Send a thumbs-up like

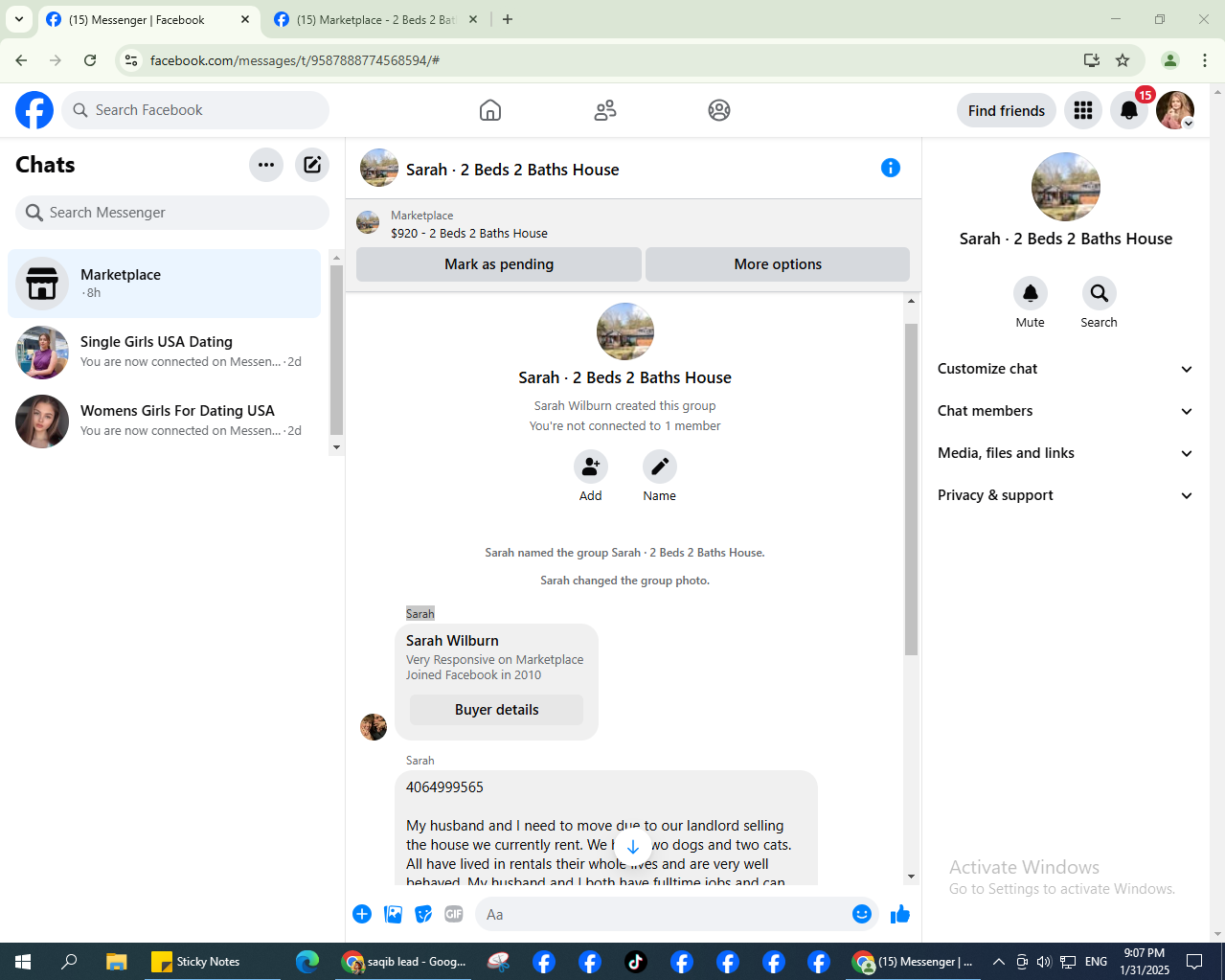tap(900, 914)
